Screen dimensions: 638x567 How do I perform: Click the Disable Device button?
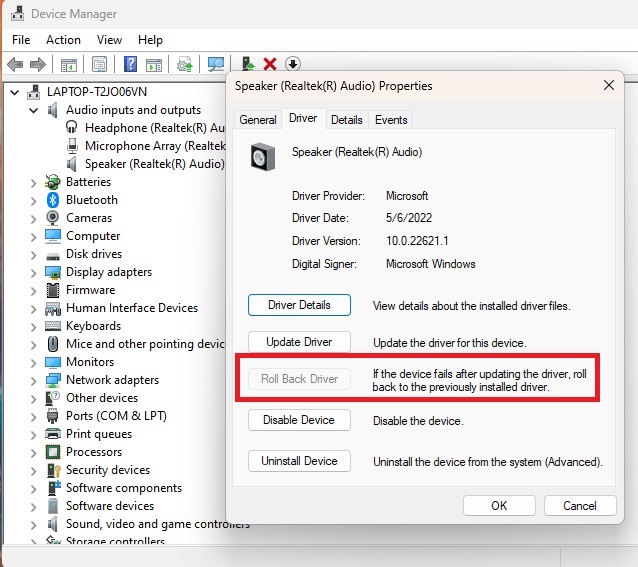(299, 420)
